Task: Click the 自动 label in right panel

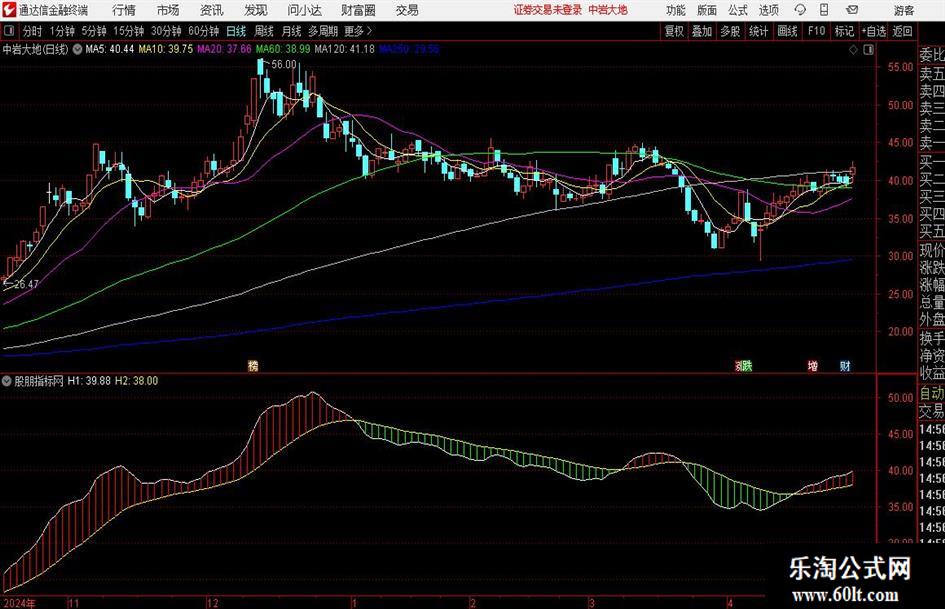Action: (932, 393)
